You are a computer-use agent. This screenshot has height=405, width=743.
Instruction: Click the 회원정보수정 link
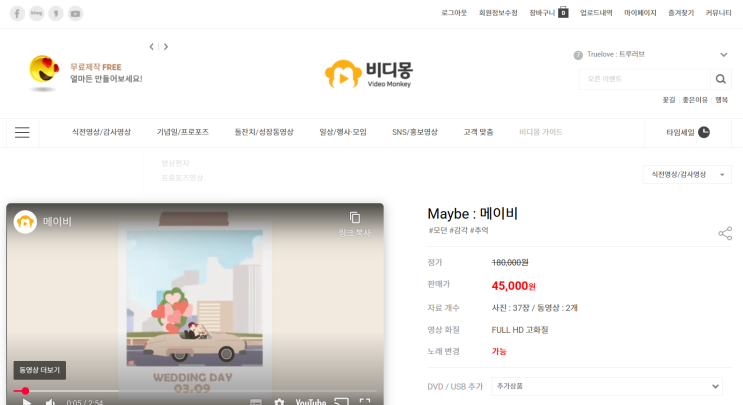(498, 13)
